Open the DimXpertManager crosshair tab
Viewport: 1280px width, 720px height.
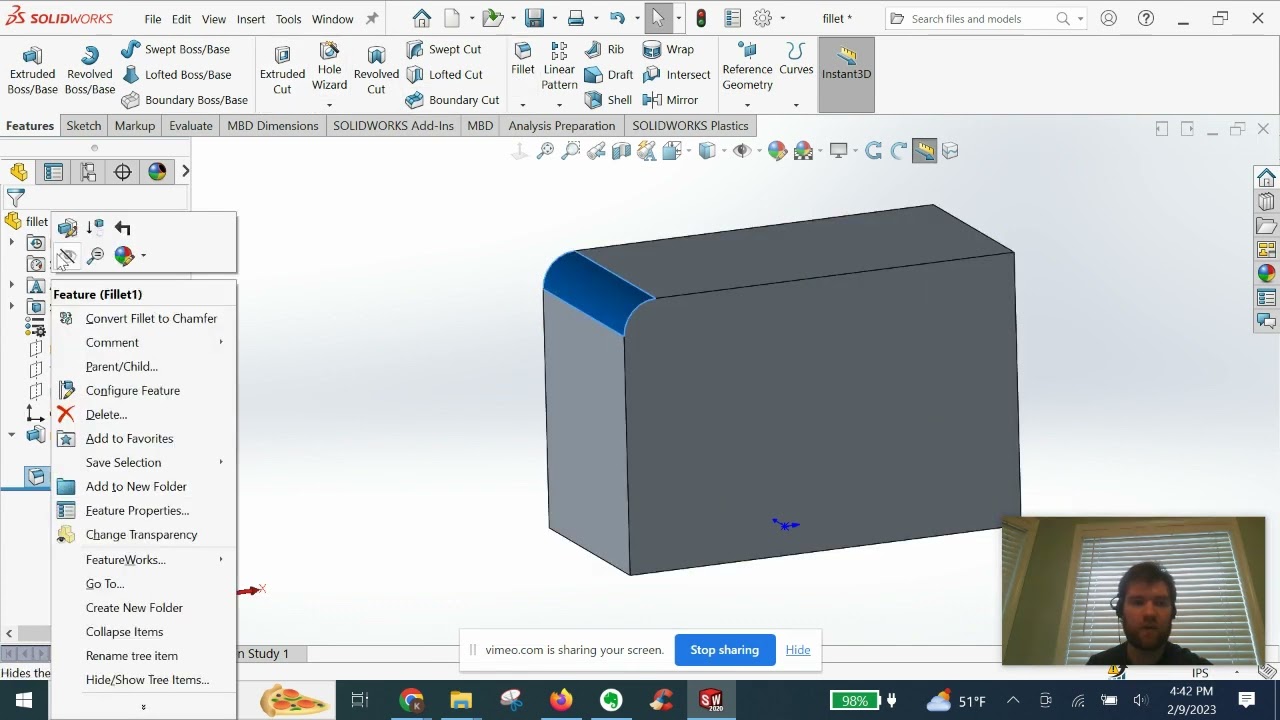pos(123,172)
